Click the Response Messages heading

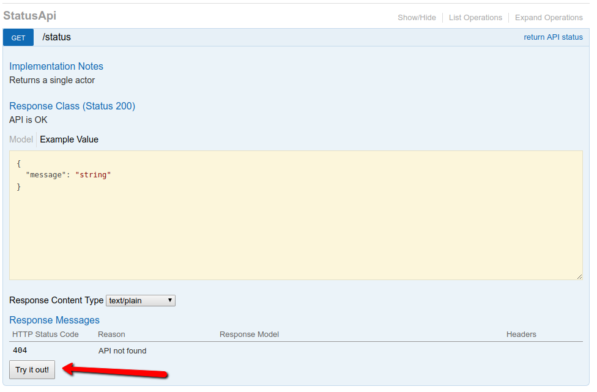pos(54,320)
